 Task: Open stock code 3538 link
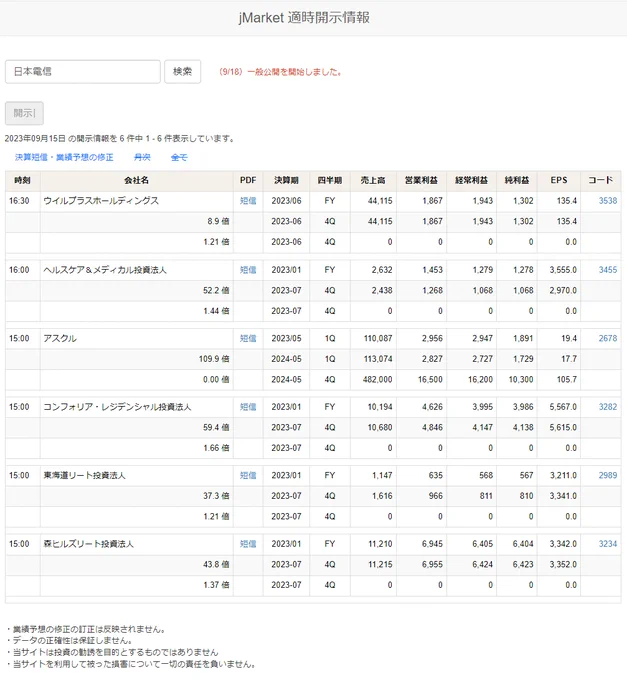[608, 201]
